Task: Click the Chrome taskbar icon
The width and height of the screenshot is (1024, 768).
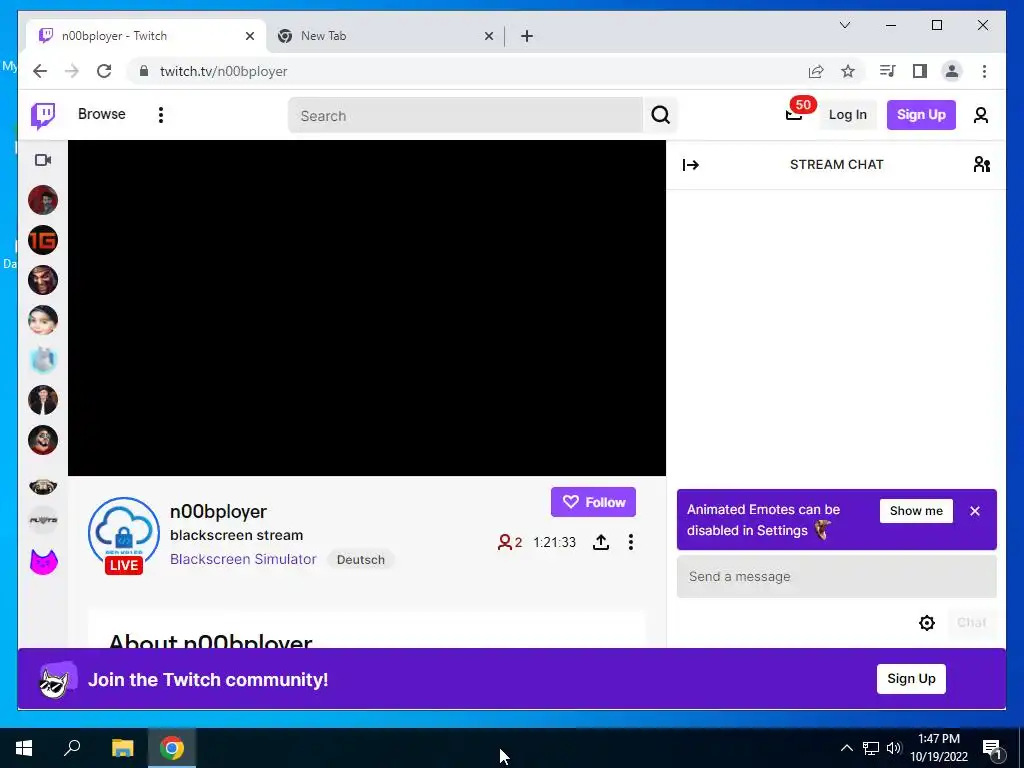Action: tap(172, 748)
